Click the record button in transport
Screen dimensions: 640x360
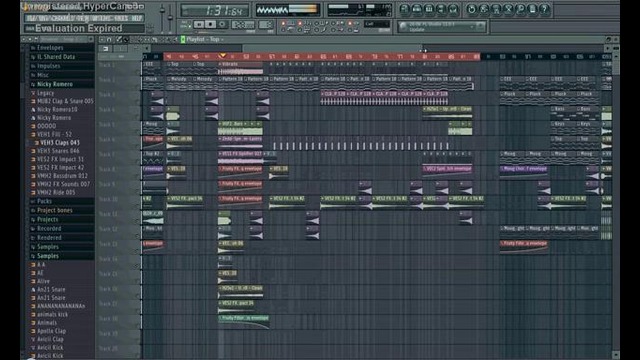(x=222, y=25)
